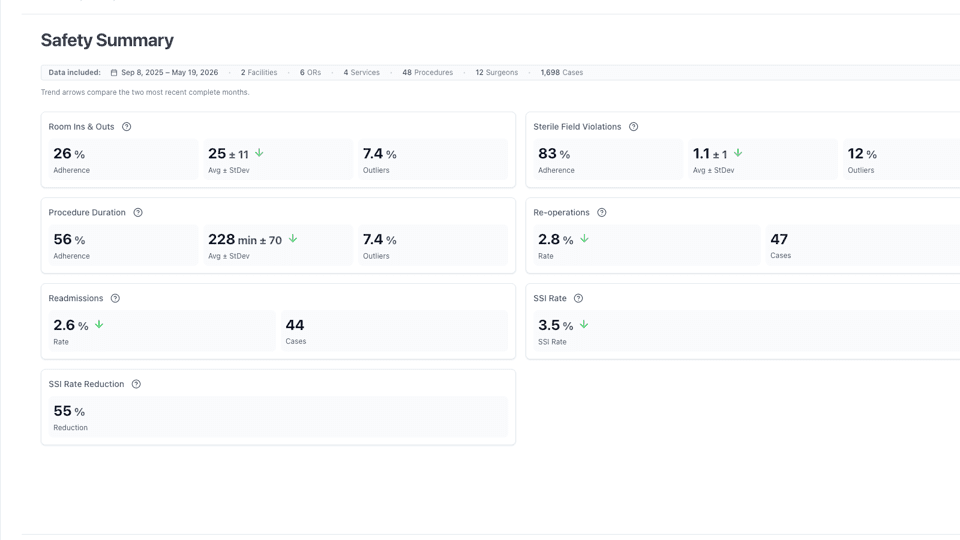Click help icon next to Sterile Field Violations
The width and height of the screenshot is (960, 540).
pyautogui.click(x=634, y=127)
